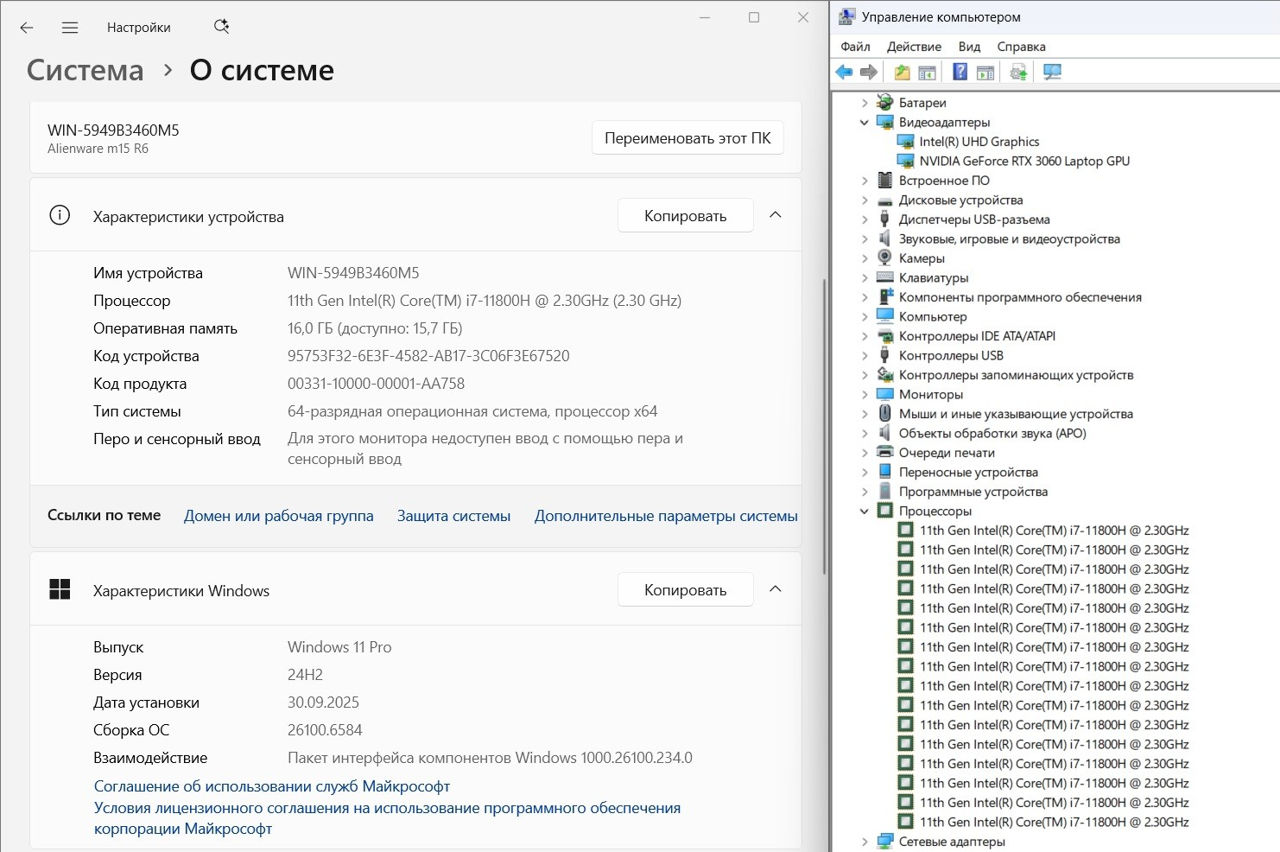The width and height of the screenshot is (1280, 852).
Task: Collapse the Характеристики Windows section chevron
Action: coord(775,590)
